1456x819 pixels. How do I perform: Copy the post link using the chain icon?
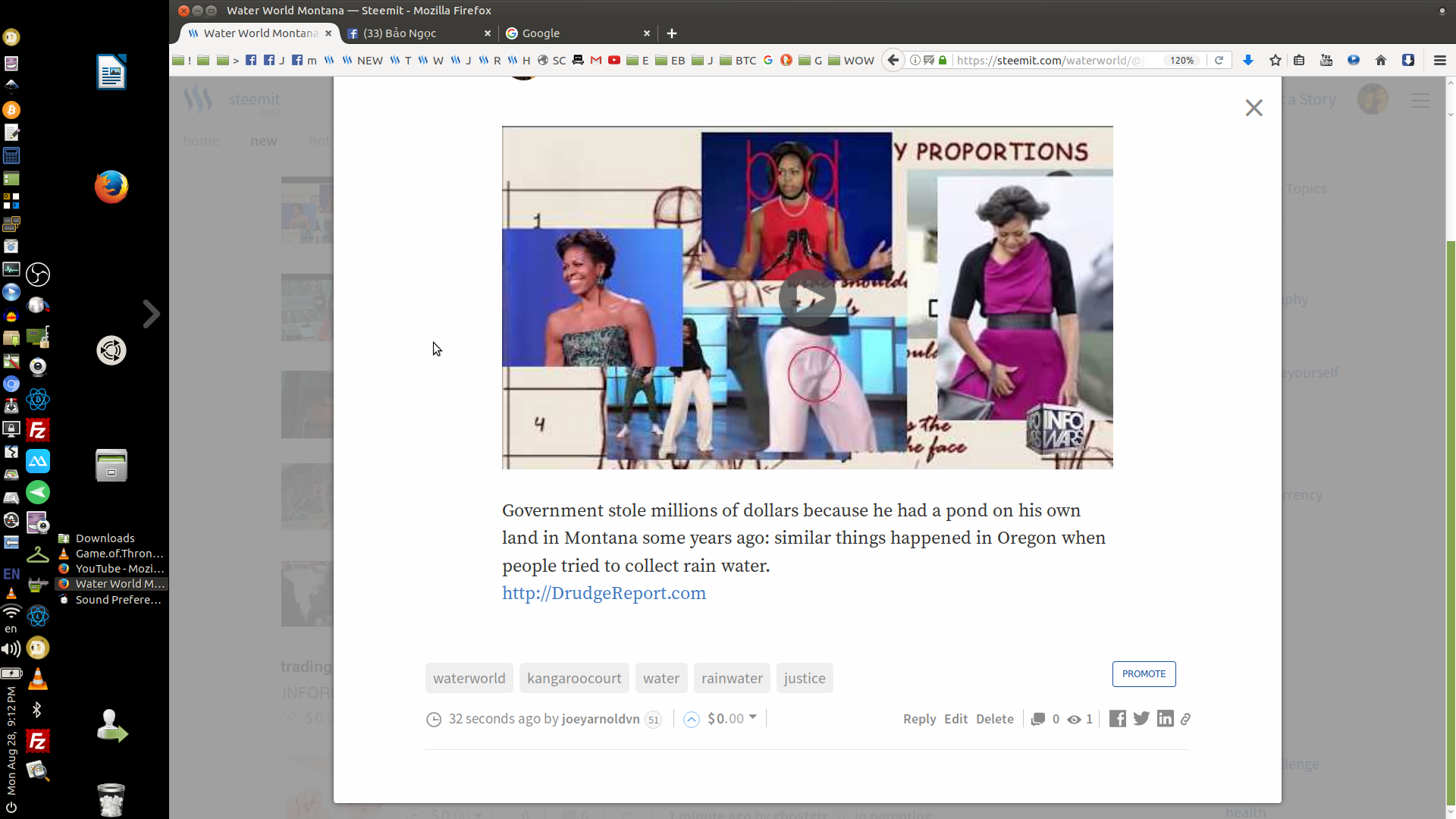1186,719
